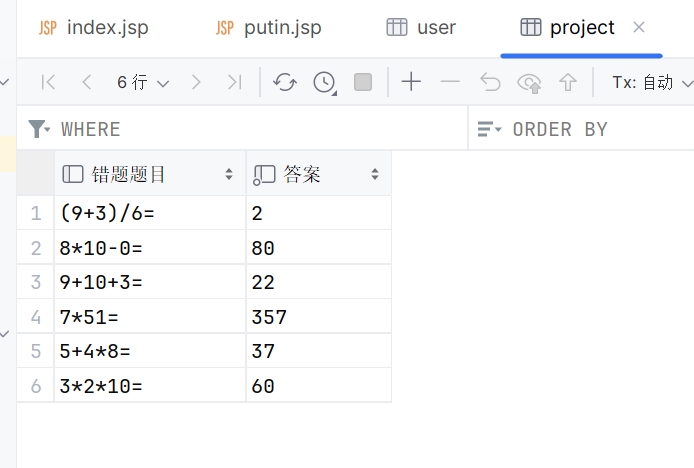This screenshot has height=468, width=694.
Task: Open the 6 行 page size dropdown
Action: (143, 82)
